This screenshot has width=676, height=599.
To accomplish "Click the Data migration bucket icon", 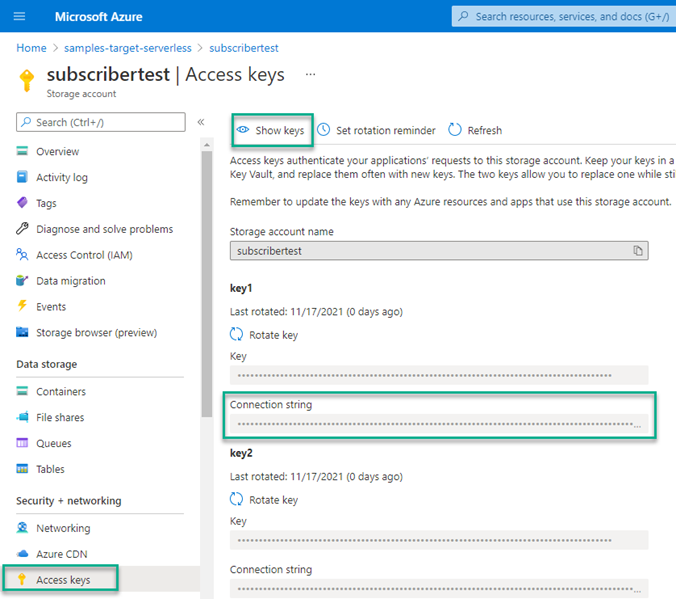I will coord(22,280).
